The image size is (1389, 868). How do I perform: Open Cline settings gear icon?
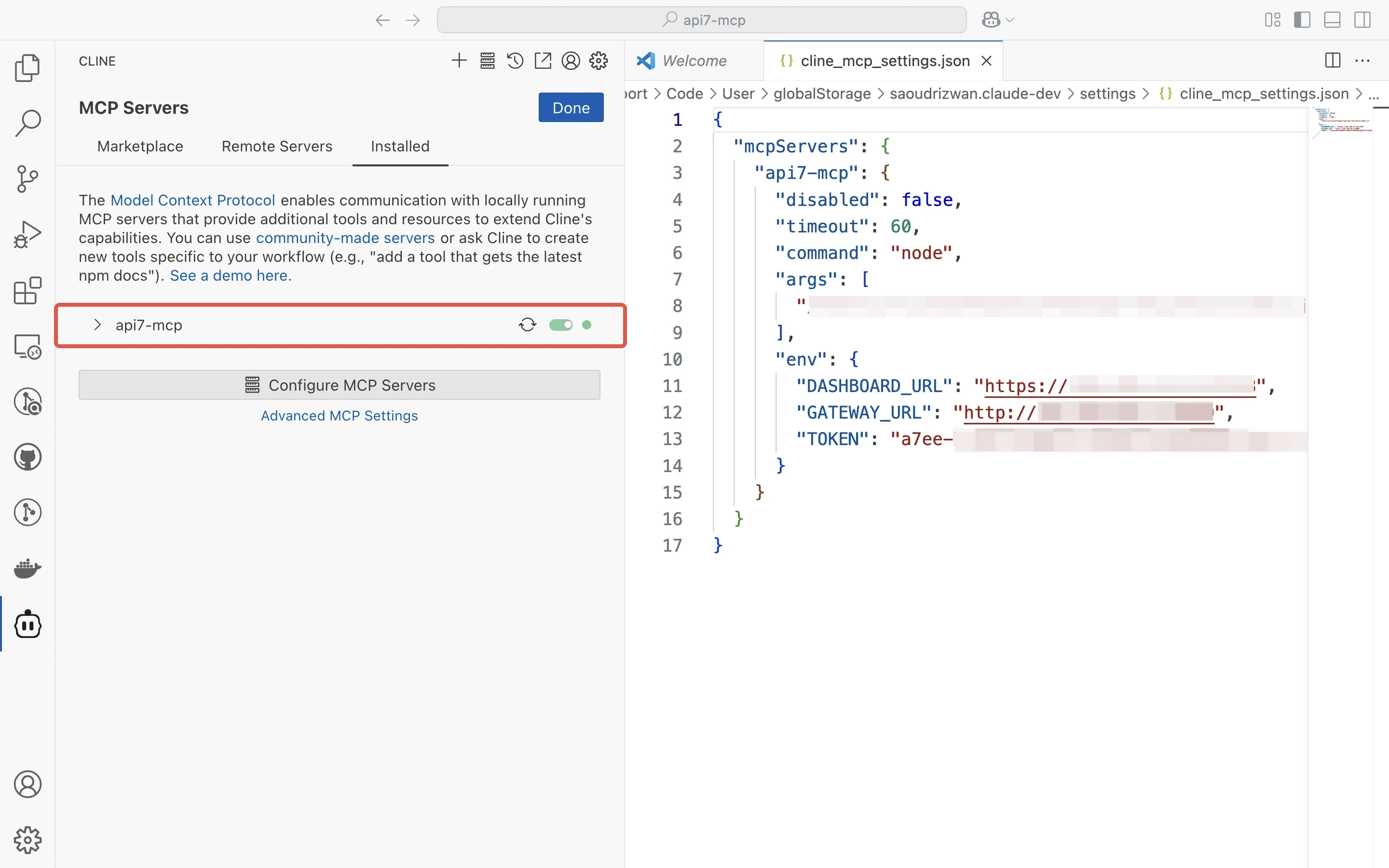pyautogui.click(x=599, y=60)
